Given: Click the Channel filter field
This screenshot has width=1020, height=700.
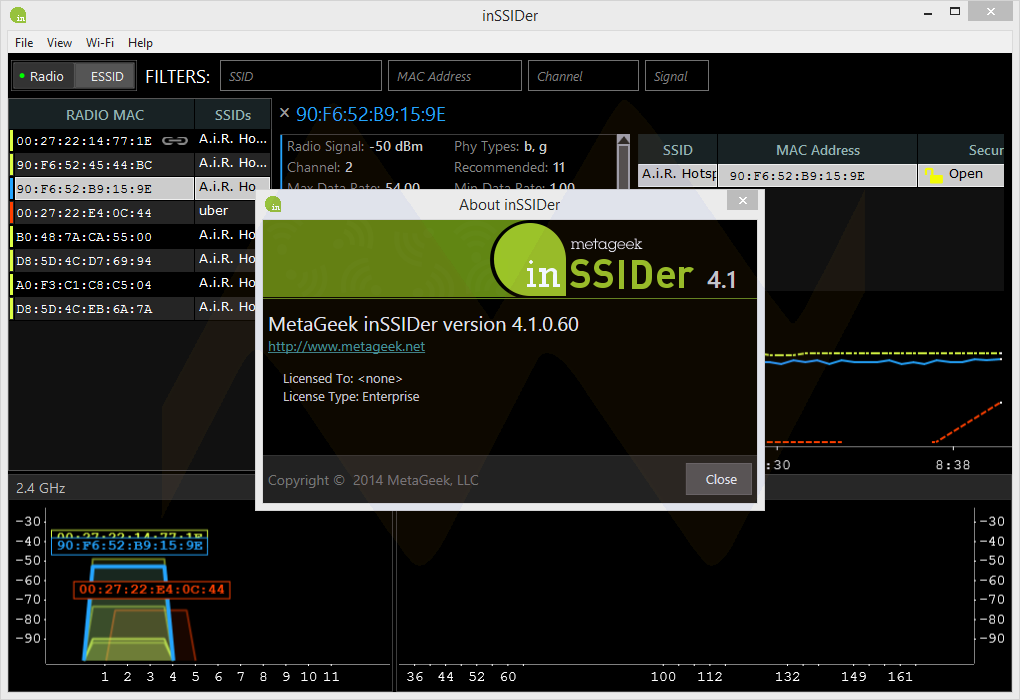Looking at the screenshot, I should point(583,76).
